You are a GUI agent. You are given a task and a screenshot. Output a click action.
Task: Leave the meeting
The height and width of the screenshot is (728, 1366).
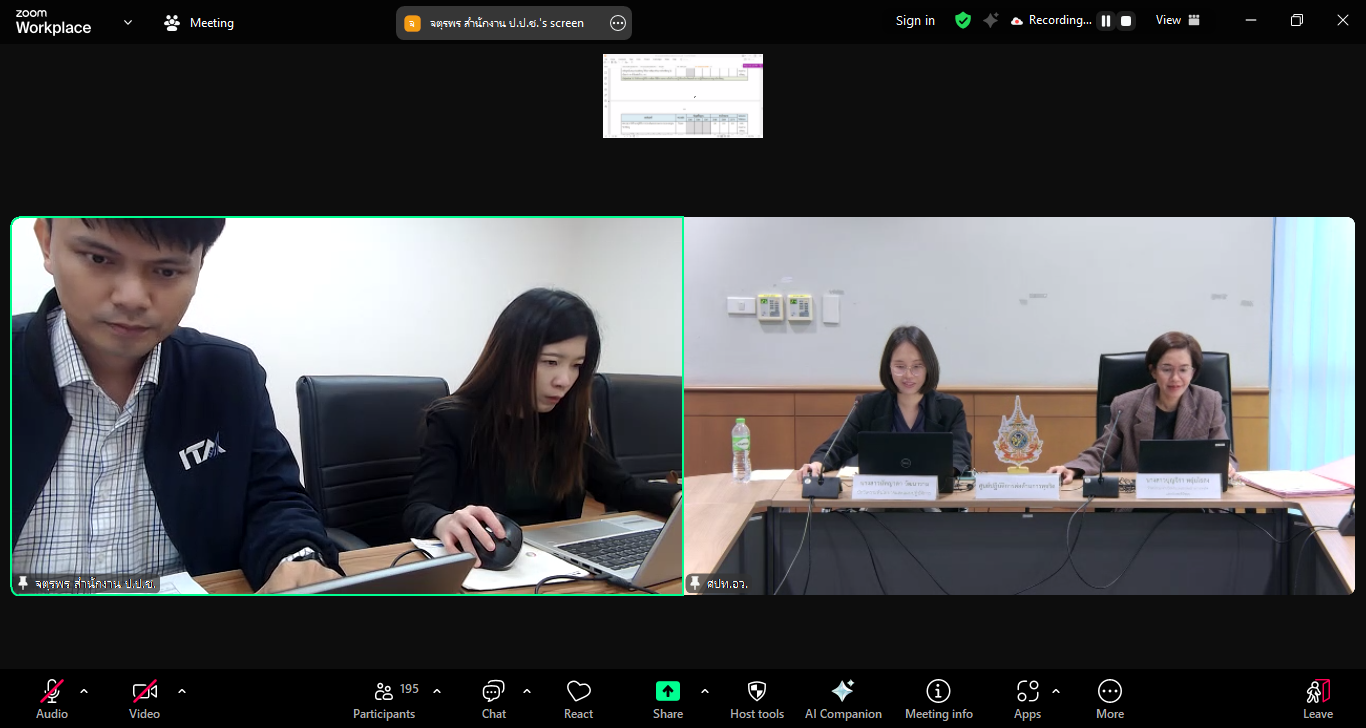coord(1318,699)
